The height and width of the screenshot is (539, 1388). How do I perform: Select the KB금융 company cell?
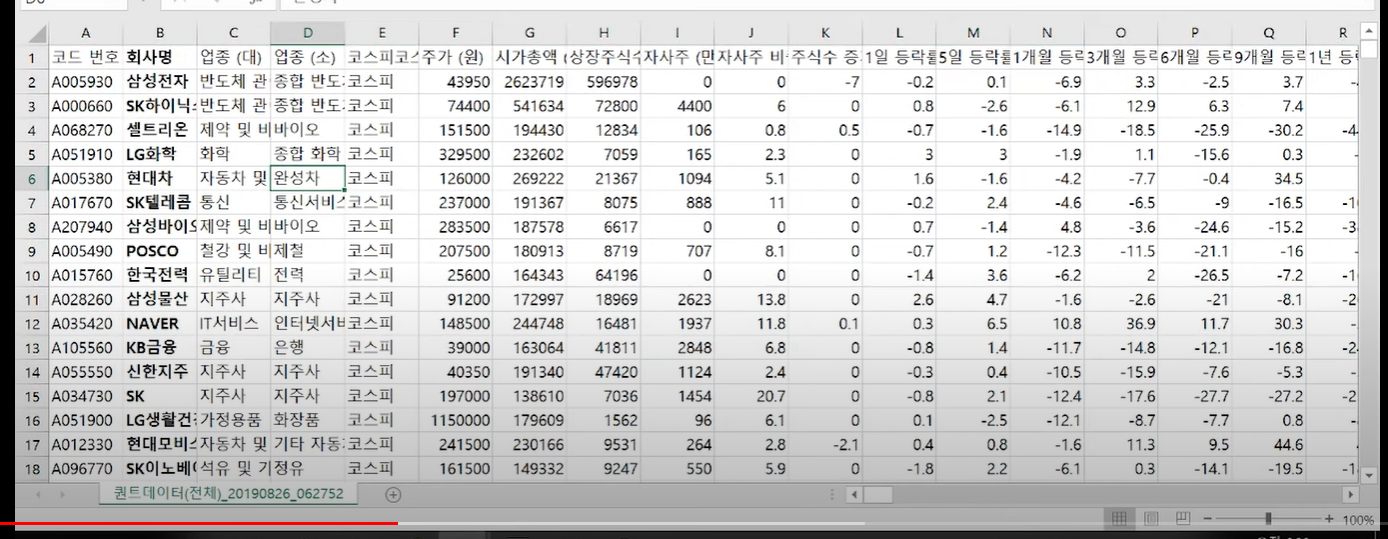pos(160,347)
